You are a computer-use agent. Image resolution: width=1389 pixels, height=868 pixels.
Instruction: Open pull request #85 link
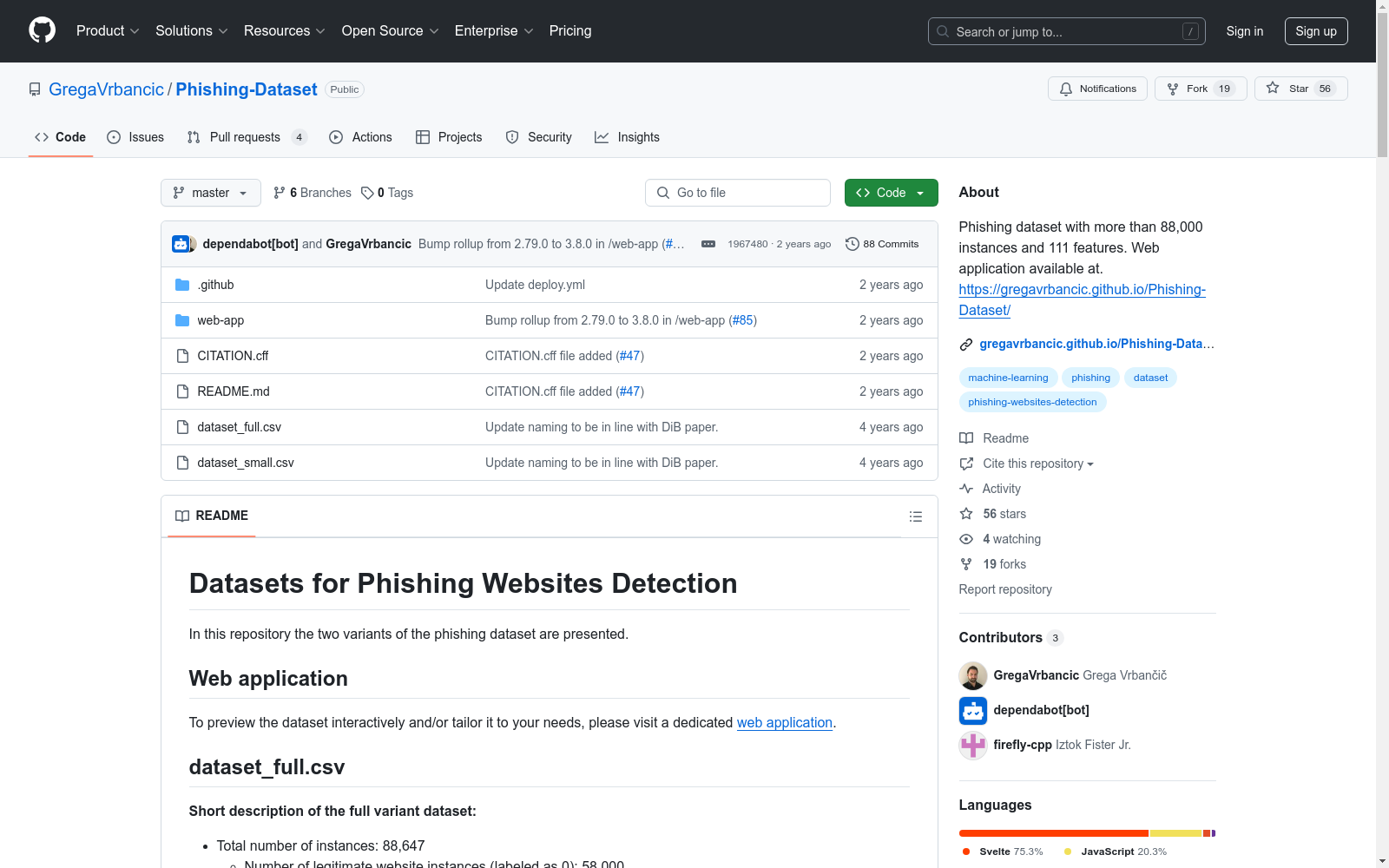coord(742,320)
